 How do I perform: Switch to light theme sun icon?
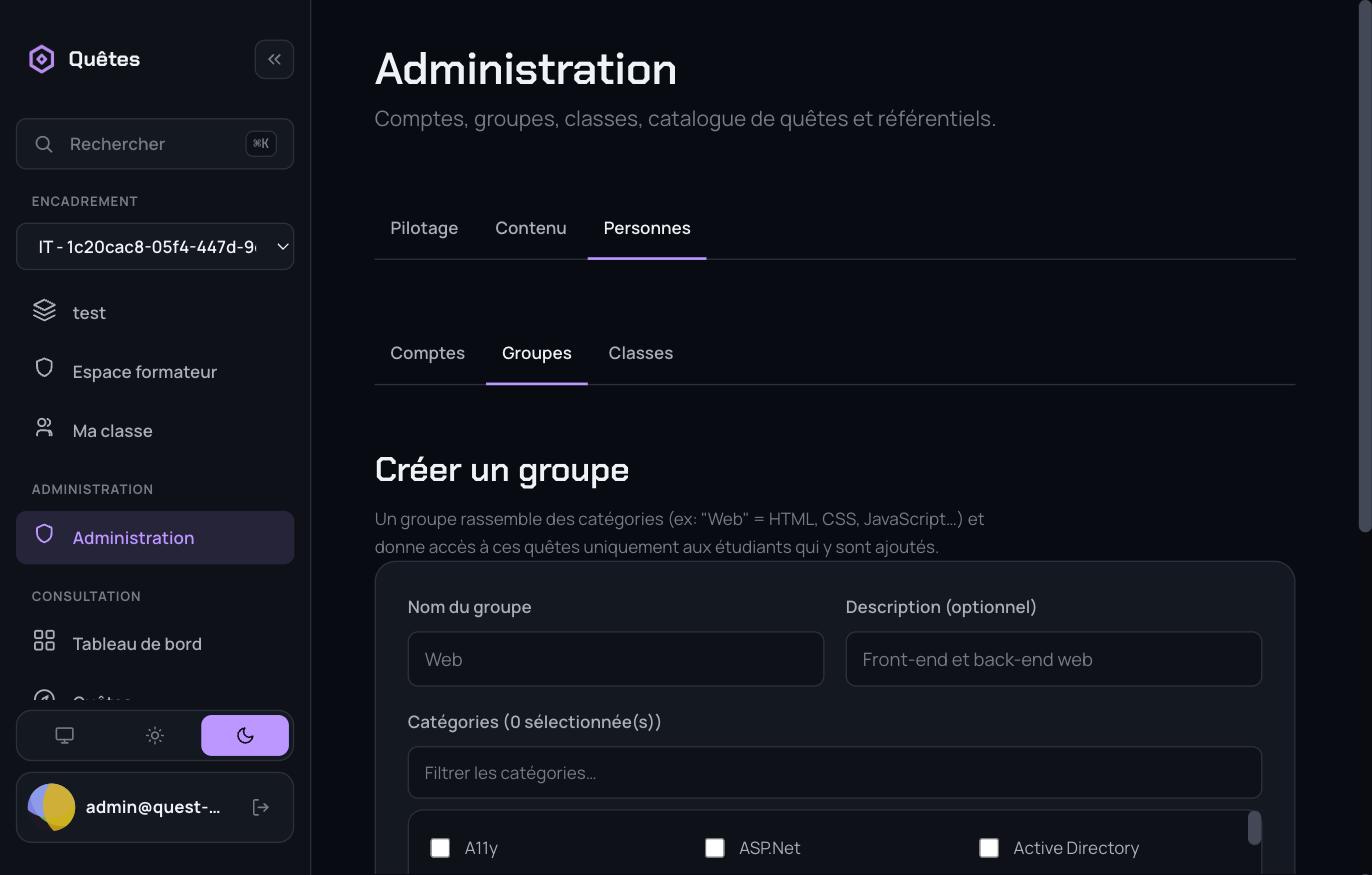pos(155,735)
